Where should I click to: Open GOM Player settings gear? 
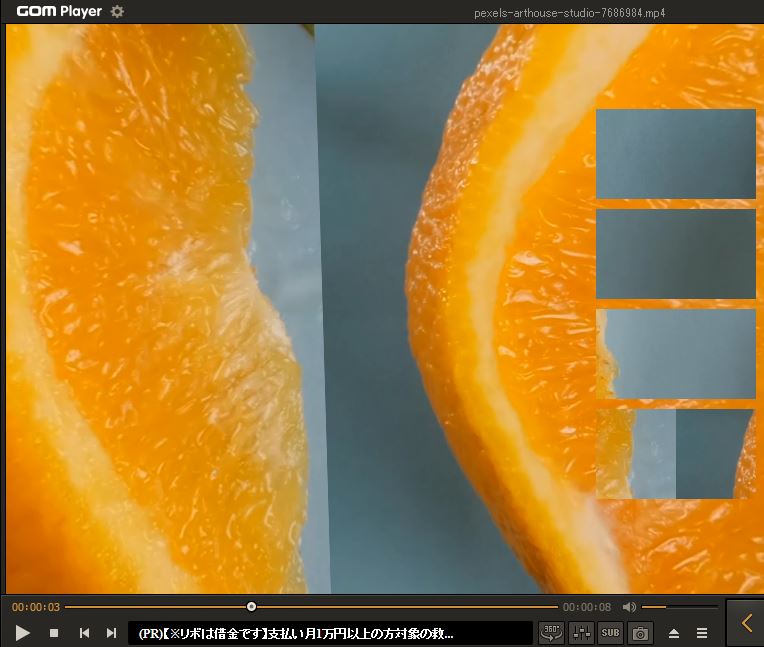pos(117,11)
